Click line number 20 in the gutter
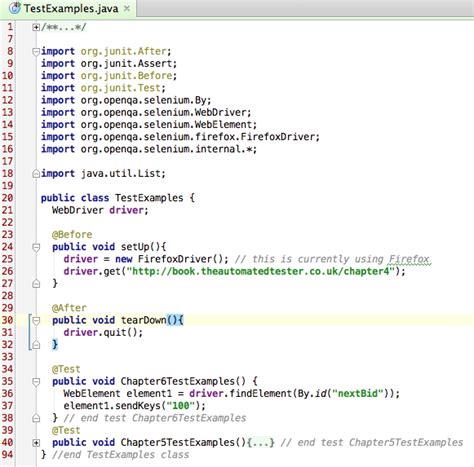The height and width of the screenshot is (467, 474). pyautogui.click(x=7, y=198)
